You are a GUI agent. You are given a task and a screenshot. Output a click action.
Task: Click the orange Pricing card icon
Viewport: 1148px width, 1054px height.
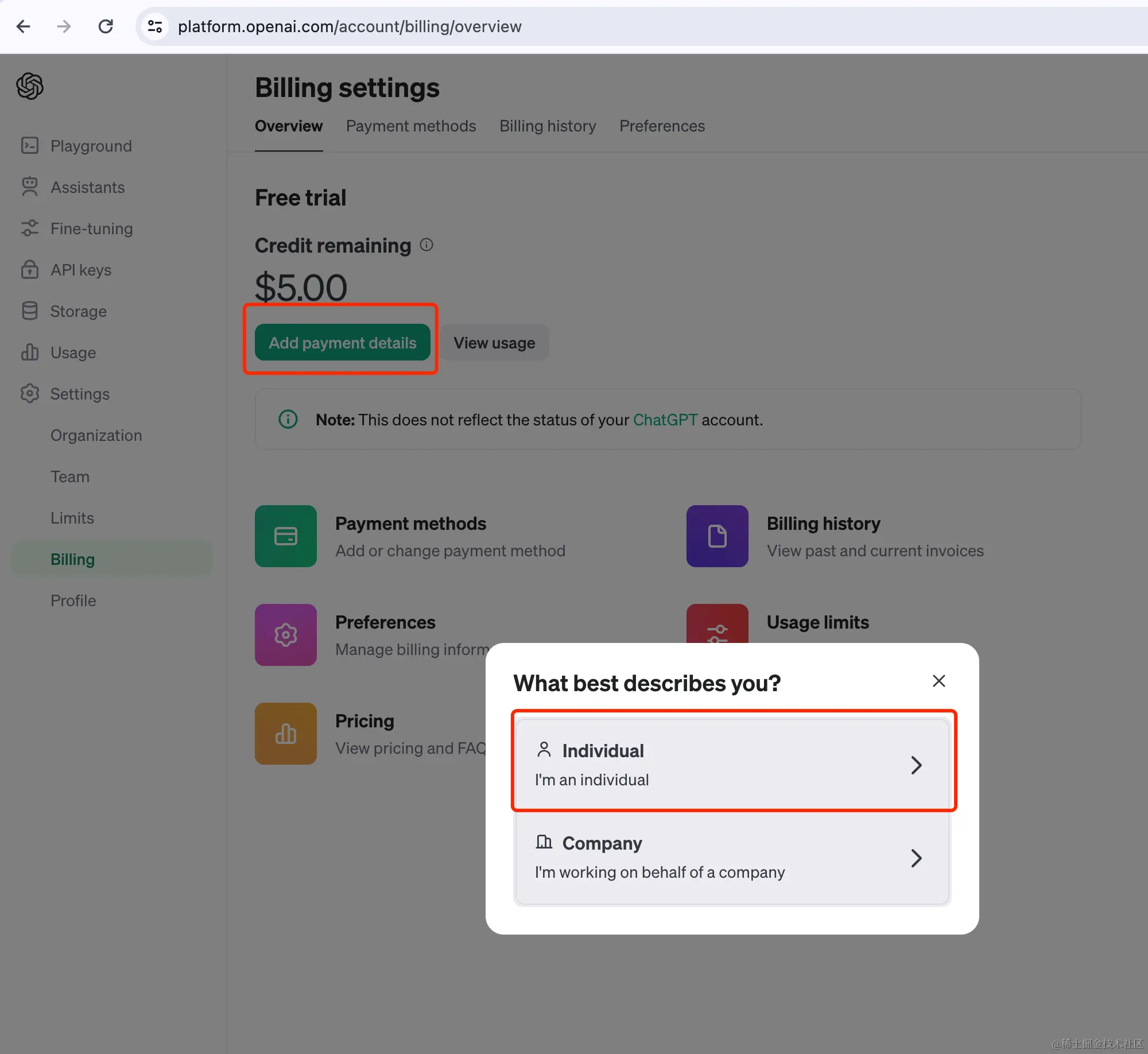point(286,734)
